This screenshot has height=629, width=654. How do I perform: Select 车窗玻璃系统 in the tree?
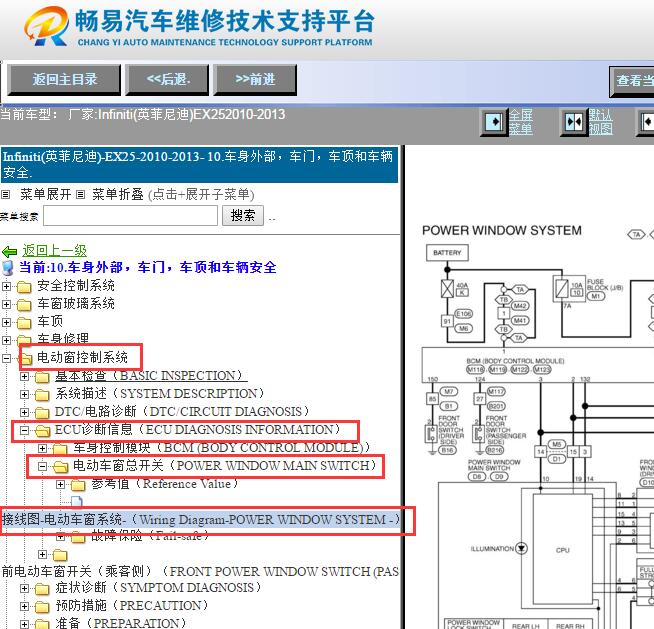tap(76, 304)
